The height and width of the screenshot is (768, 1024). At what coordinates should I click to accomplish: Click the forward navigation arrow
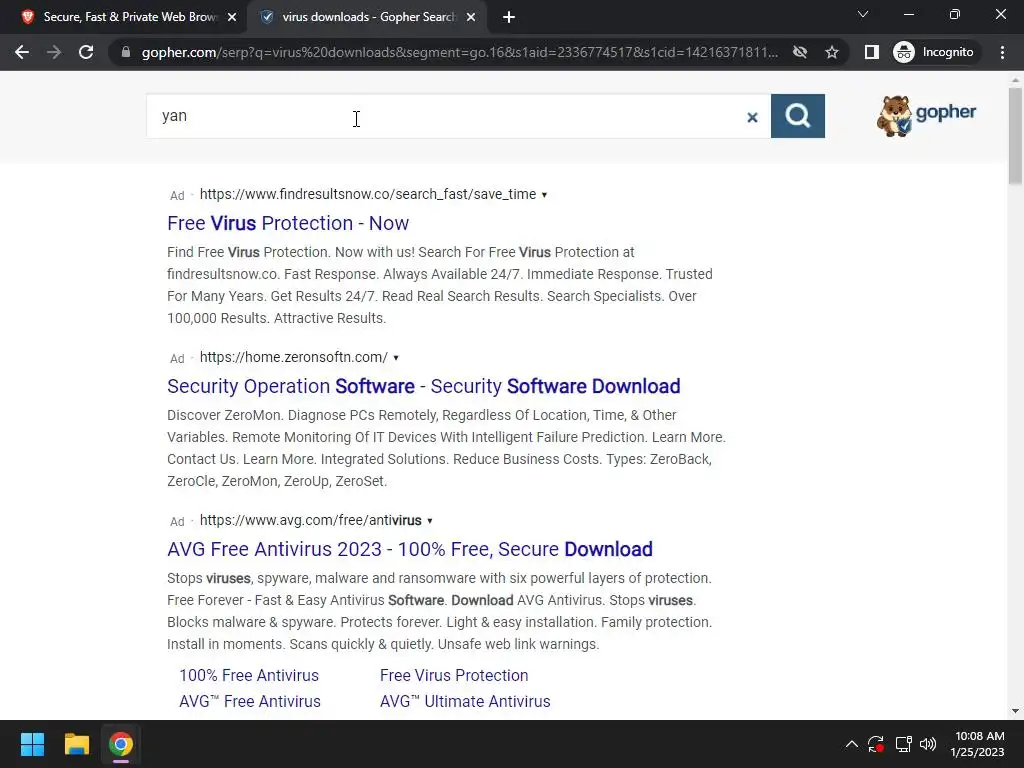(54, 52)
